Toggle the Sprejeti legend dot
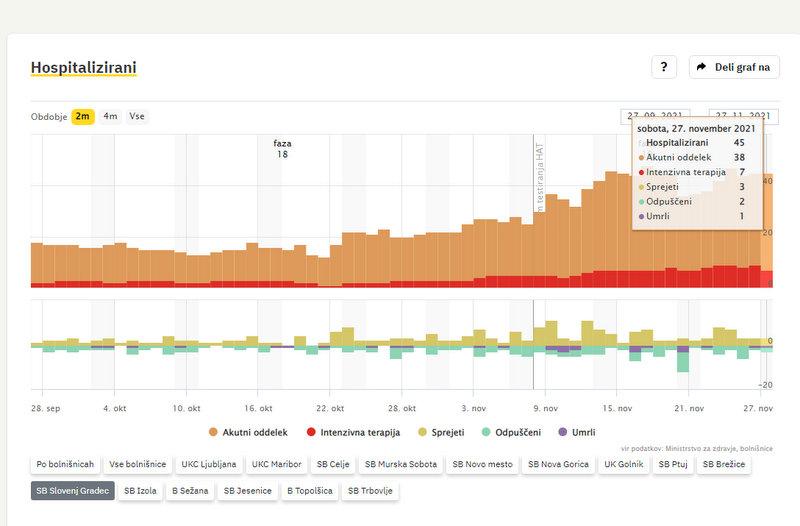This screenshot has height=526, width=800. click(x=424, y=432)
